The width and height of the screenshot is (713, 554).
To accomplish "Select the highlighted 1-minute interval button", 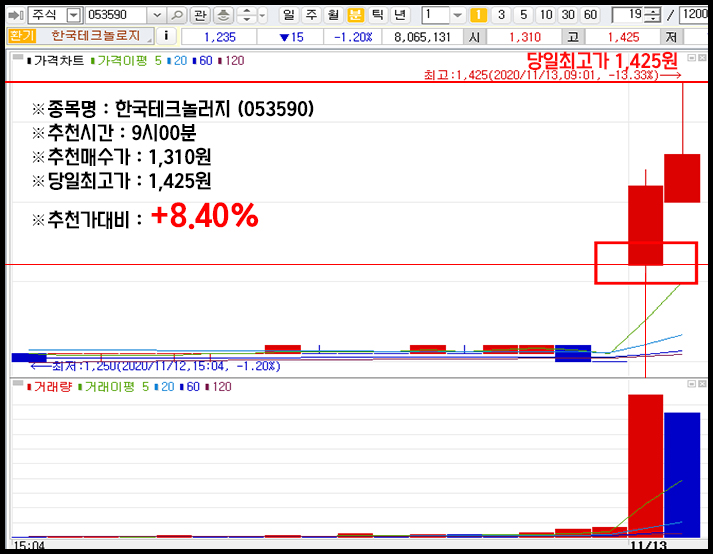I will point(478,15).
